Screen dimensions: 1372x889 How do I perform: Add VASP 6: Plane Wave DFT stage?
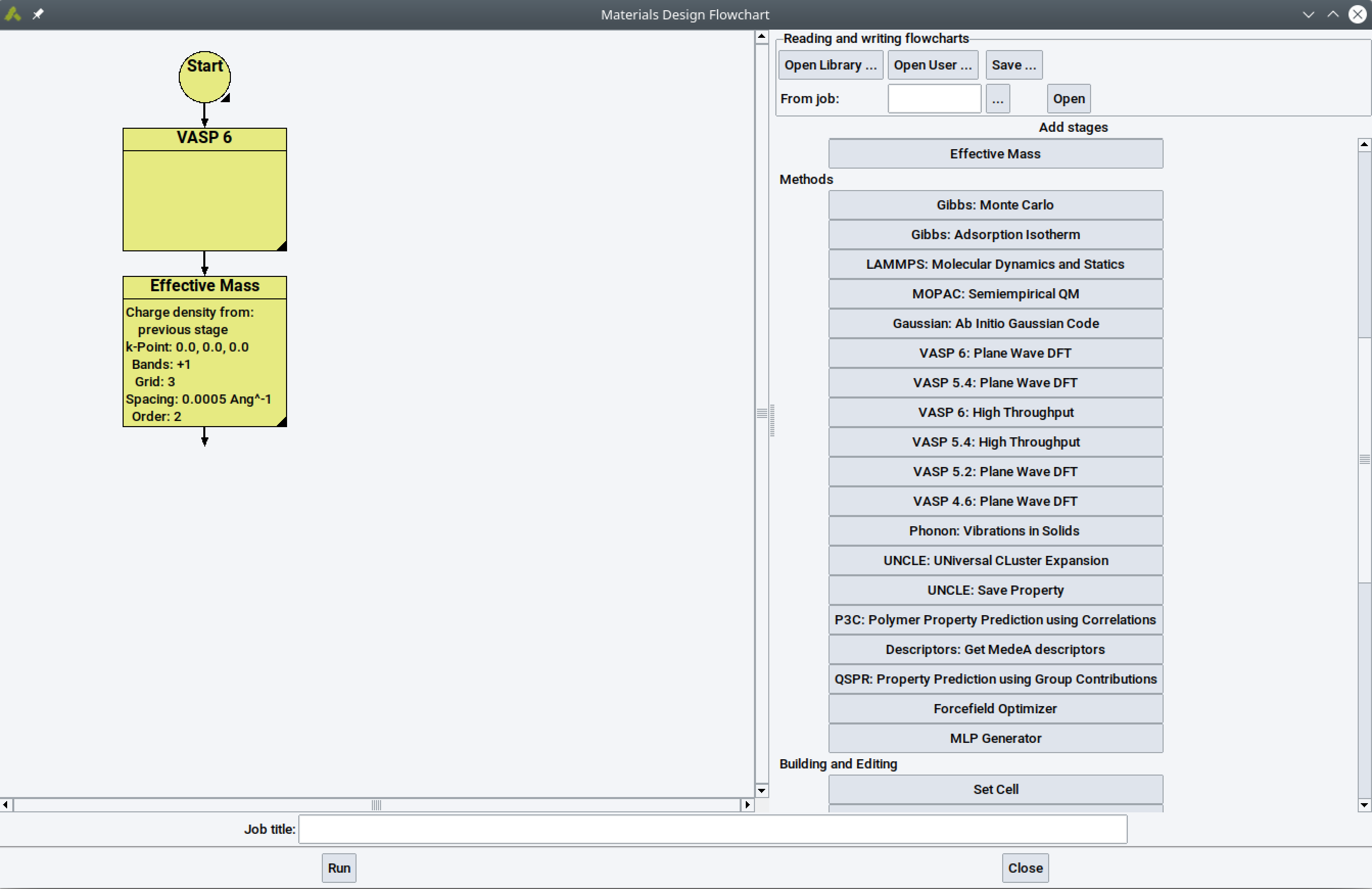tap(995, 353)
